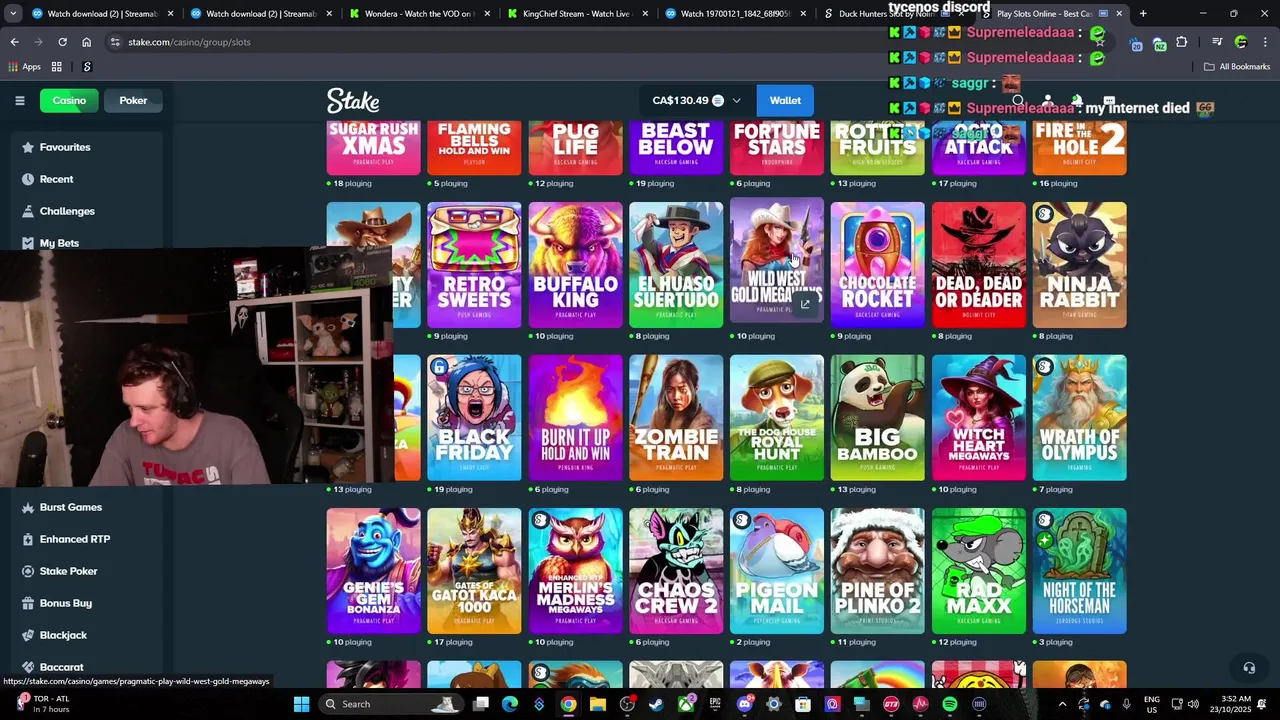Open the Apps bookmark shortcut
This screenshot has width=1280, height=720.
pos(25,67)
